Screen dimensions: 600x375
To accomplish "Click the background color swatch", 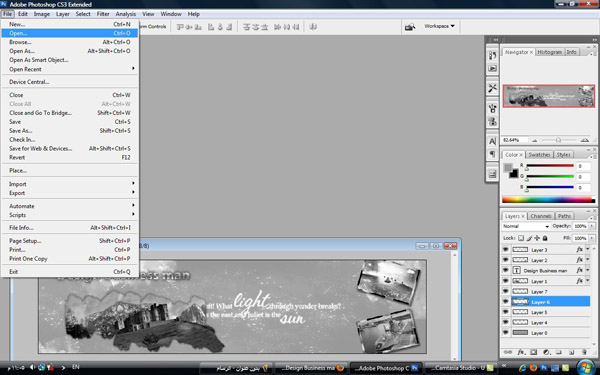I will click(x=515, y=174).
